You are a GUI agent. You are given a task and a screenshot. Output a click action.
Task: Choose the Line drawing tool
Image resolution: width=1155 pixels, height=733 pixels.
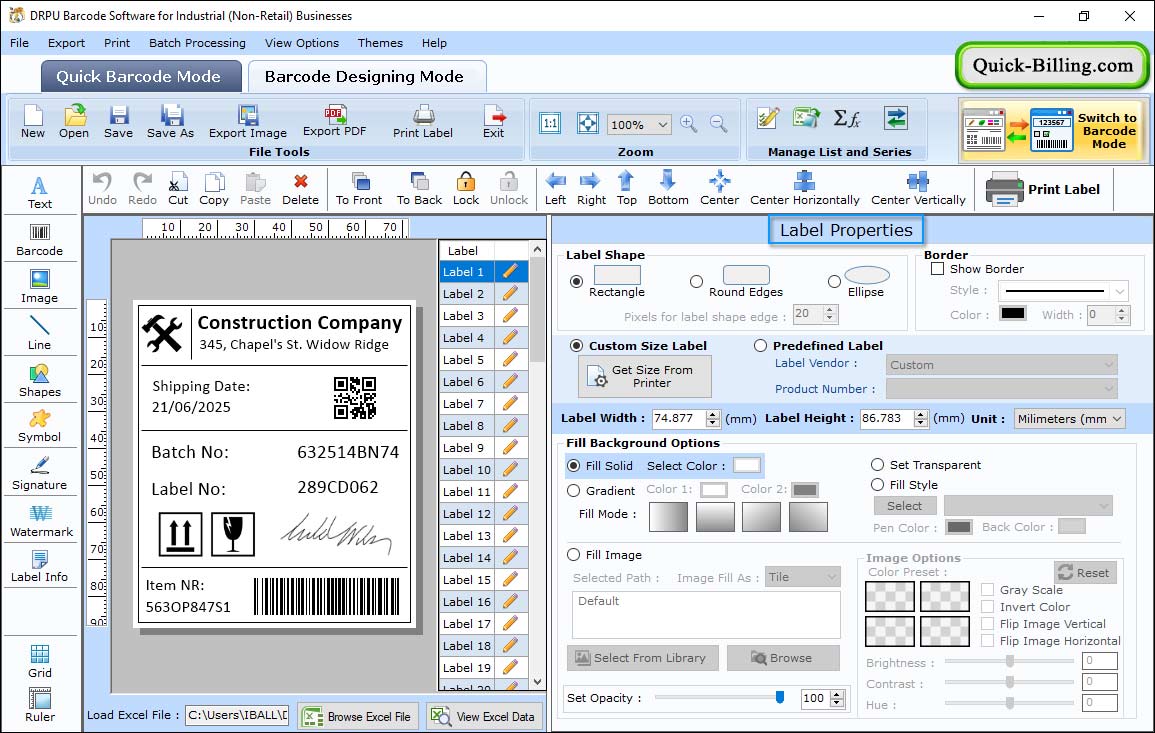click(x=40, y=333)
